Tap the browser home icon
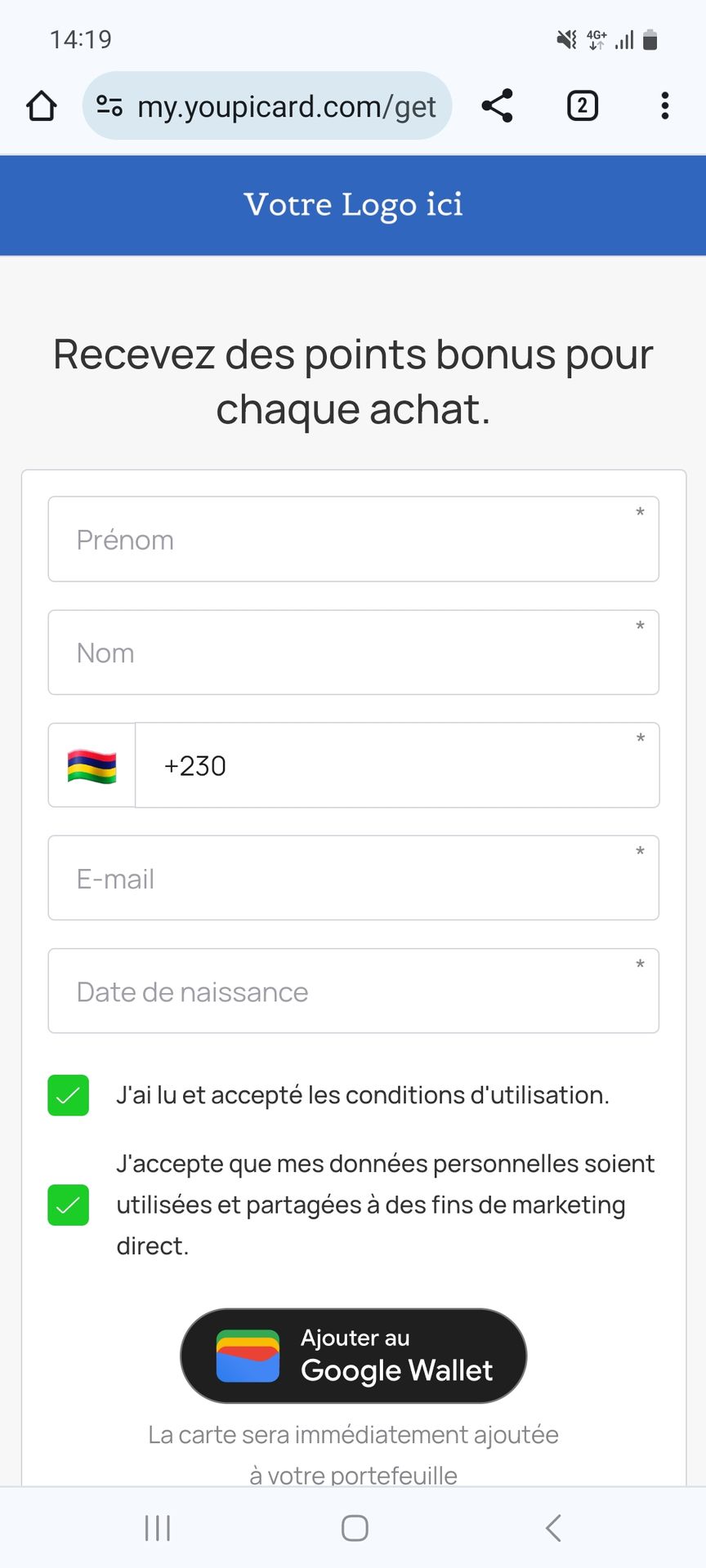The width and height of the screenshot is (706, 1568). click(x=41, y=106)
